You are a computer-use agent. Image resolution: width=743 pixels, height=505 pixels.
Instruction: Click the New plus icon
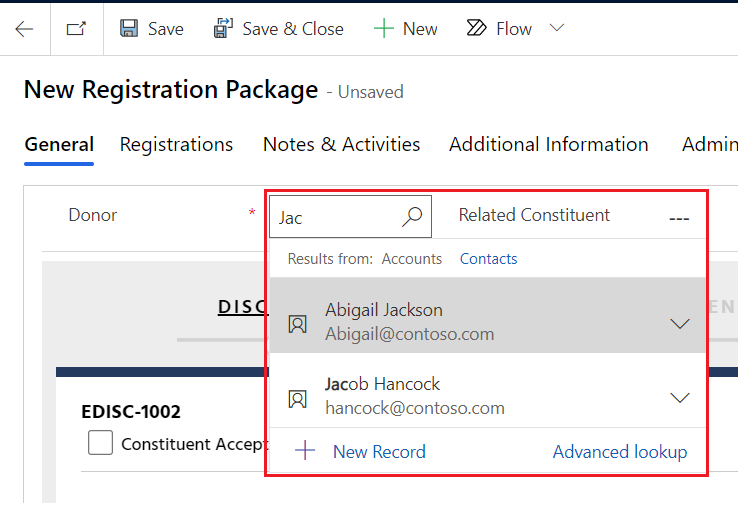tap(383, 29)
